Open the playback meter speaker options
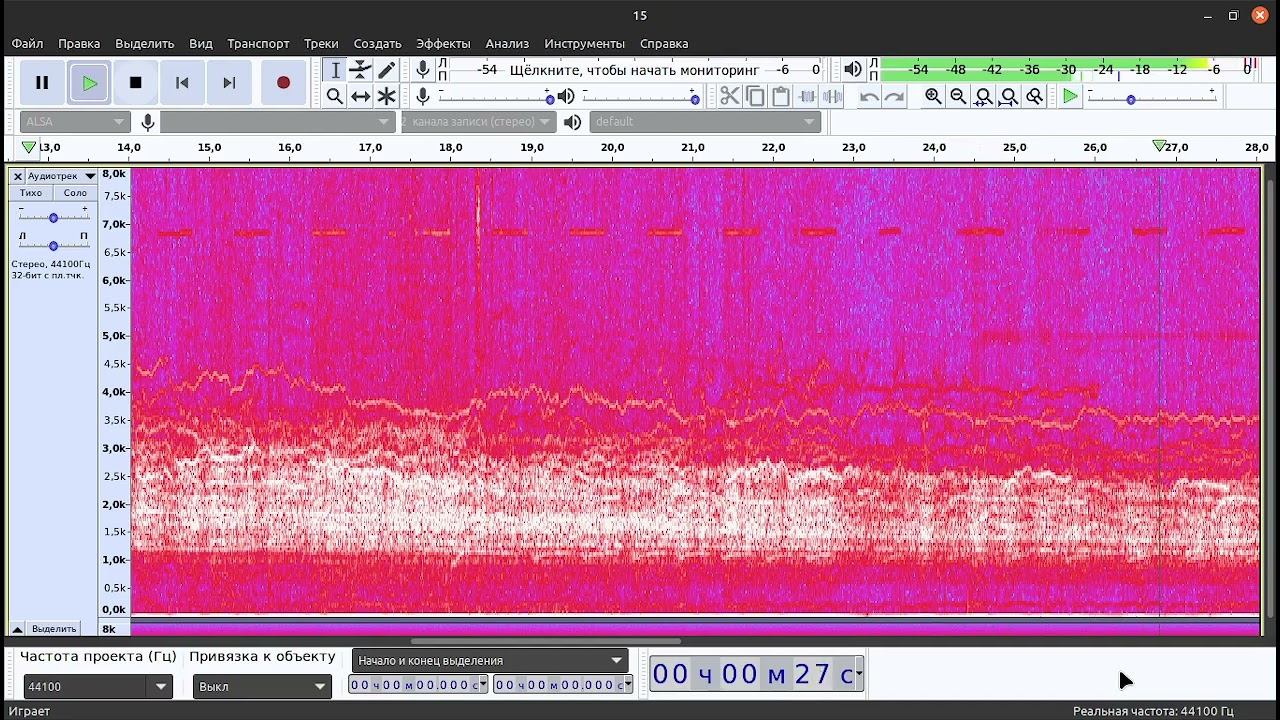 pos(852,70)
